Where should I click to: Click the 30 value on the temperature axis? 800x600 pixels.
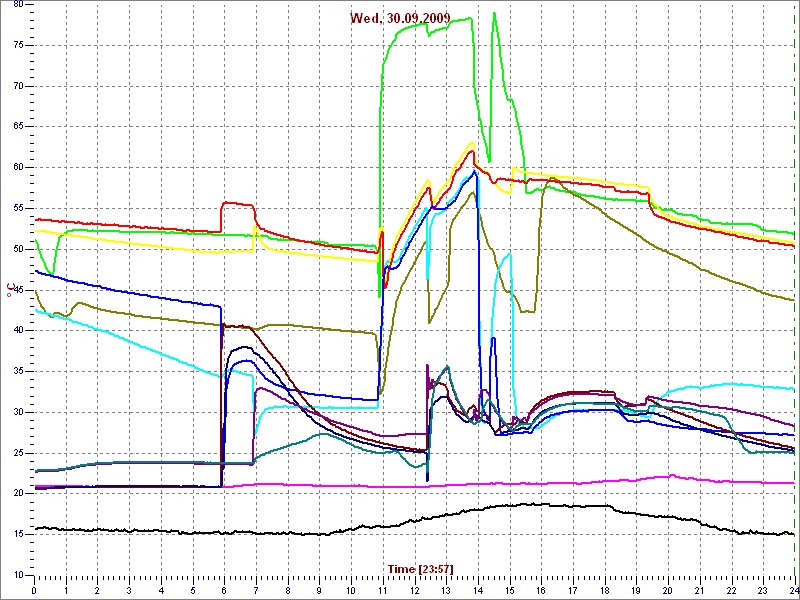tap(17, 412)
